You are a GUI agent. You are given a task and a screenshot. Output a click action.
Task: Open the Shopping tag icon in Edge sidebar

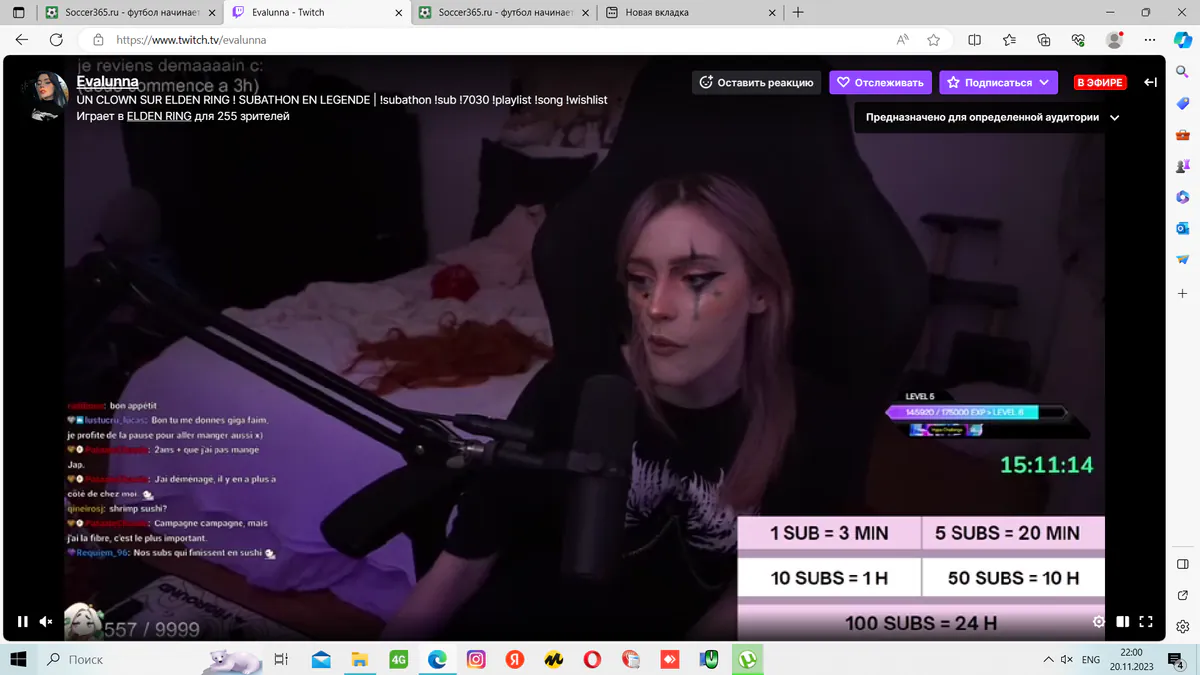pyautogui.click(x=1183, y=104)
